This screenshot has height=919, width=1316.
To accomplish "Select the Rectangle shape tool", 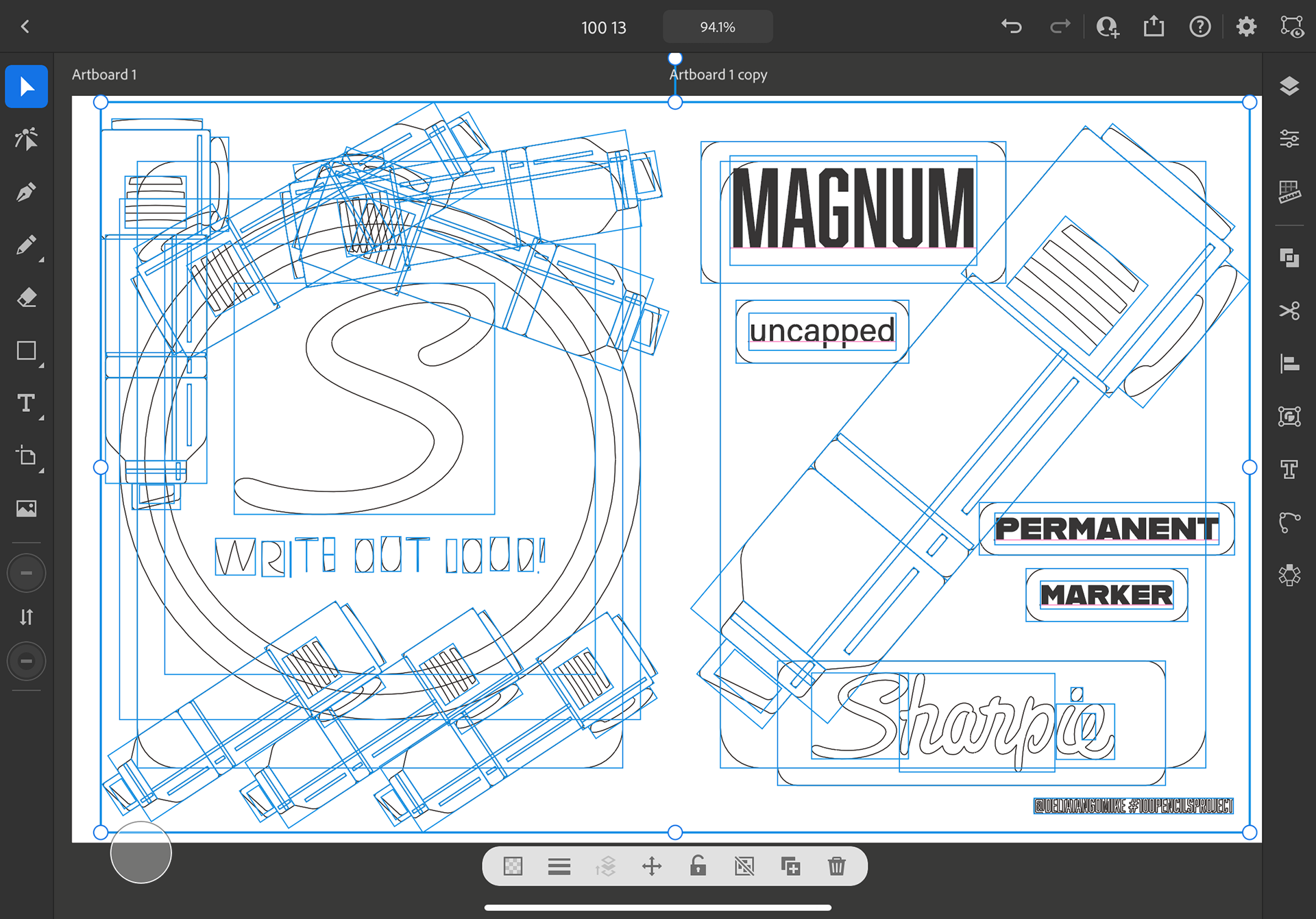I will coord(26,351).
